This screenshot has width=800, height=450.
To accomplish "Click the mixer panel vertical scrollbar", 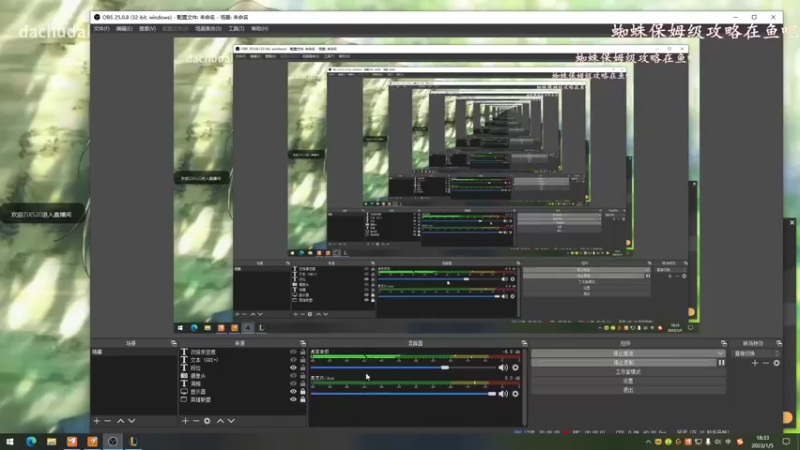I will pyautogui.click(x=524, y=387).
